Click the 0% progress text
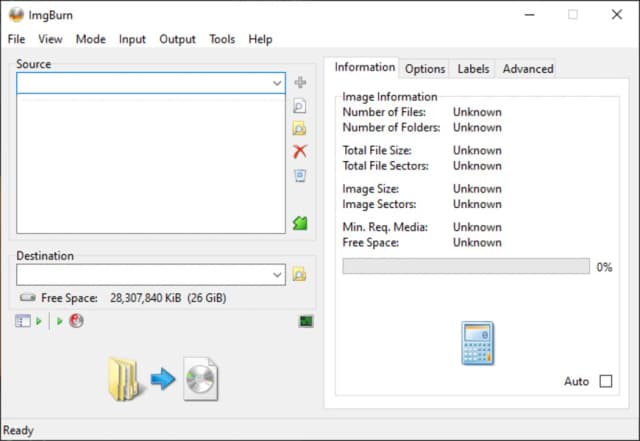Viewport: 640px width, 441px height. pos(604,267)
